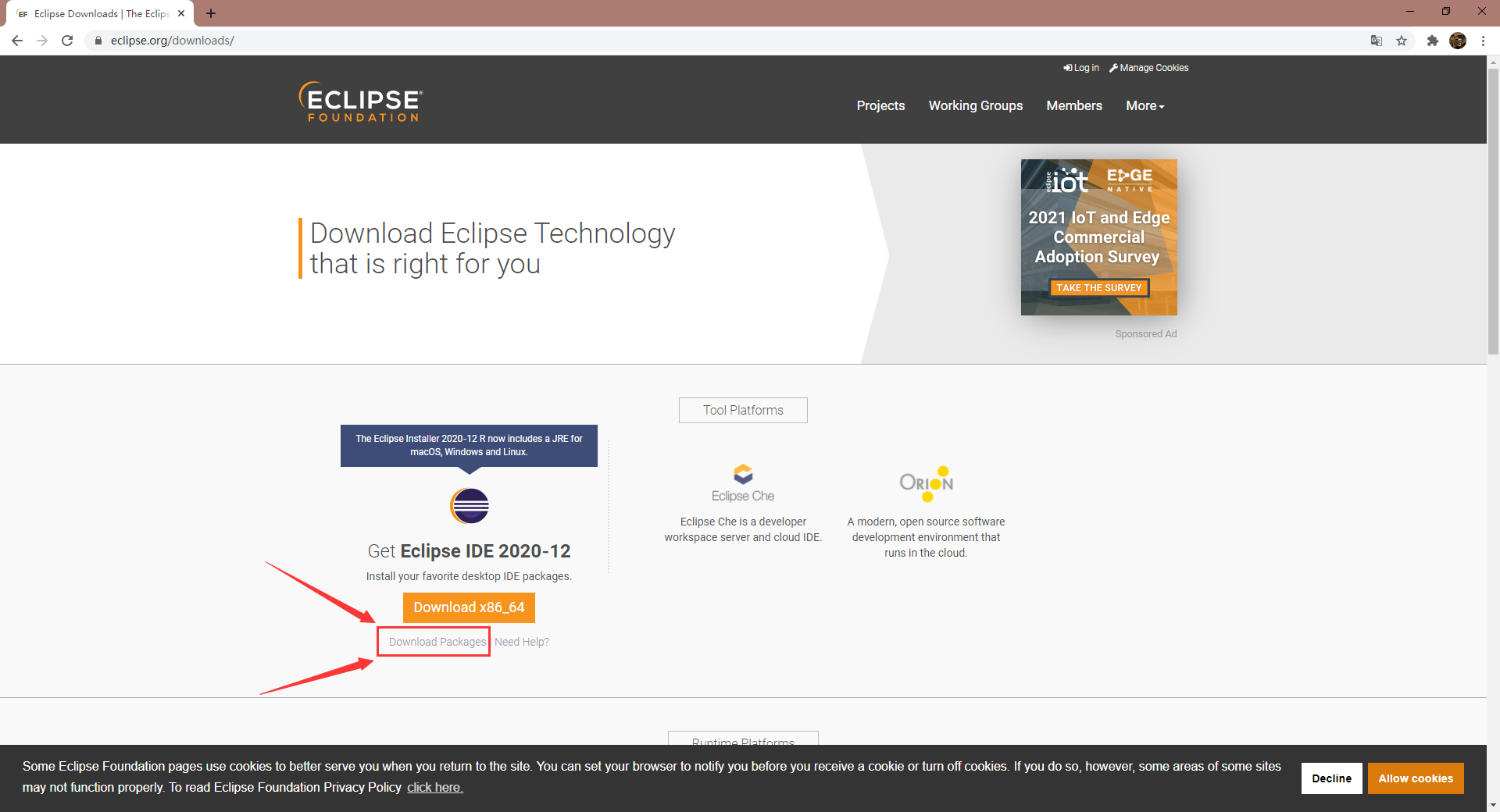Open Google Translate from the address bar icon
1500x812 pixels.
coord(1376,41)
